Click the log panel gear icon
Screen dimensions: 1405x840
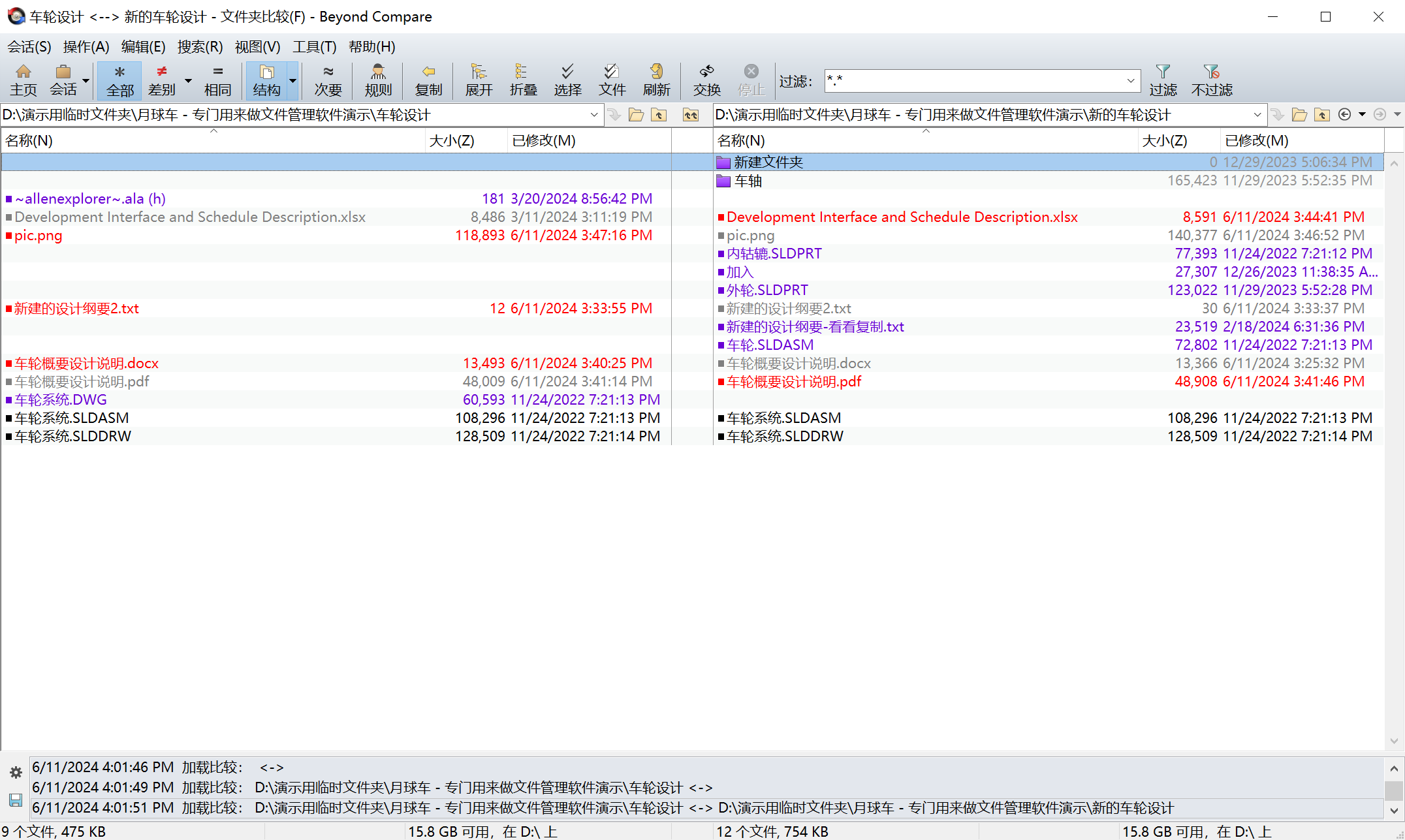pyautogui.click(x=16, y=773)
